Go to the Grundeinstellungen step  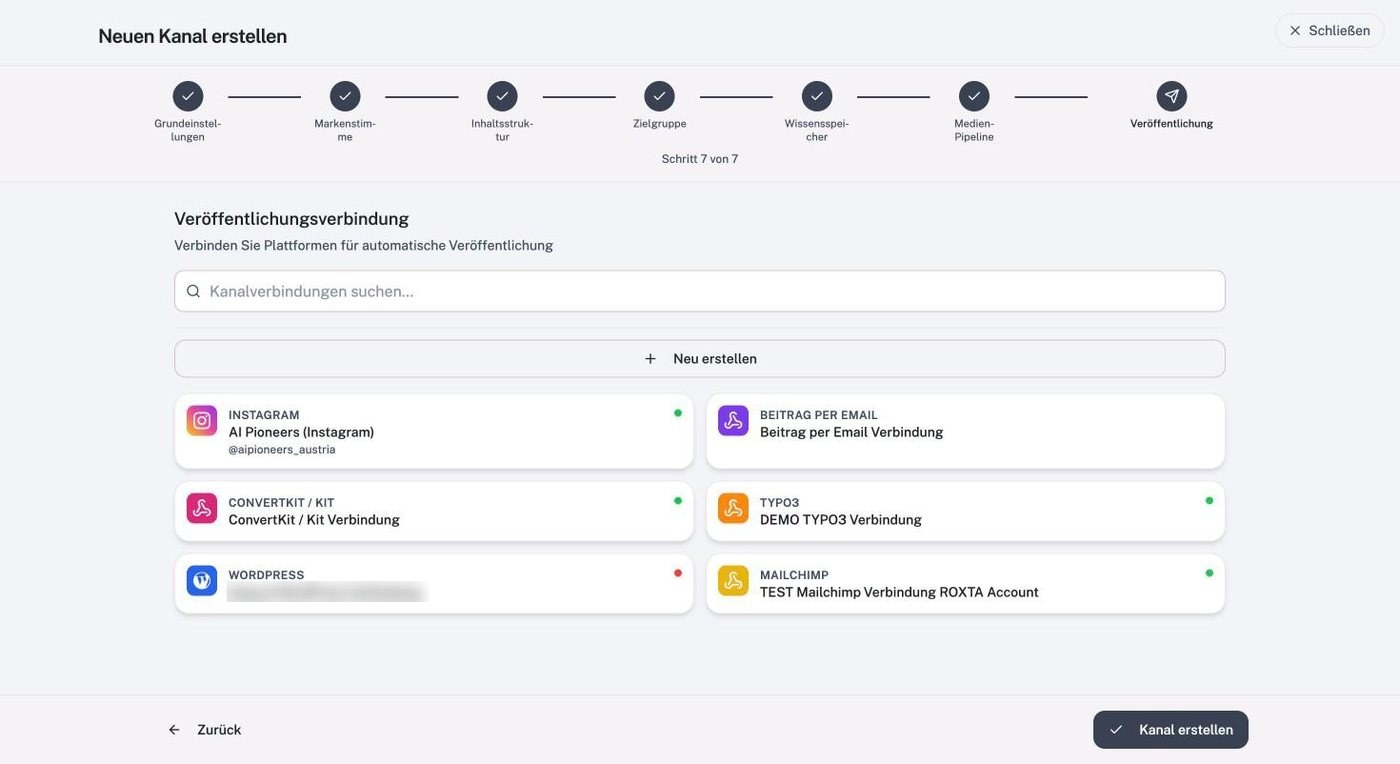[188, 97]
